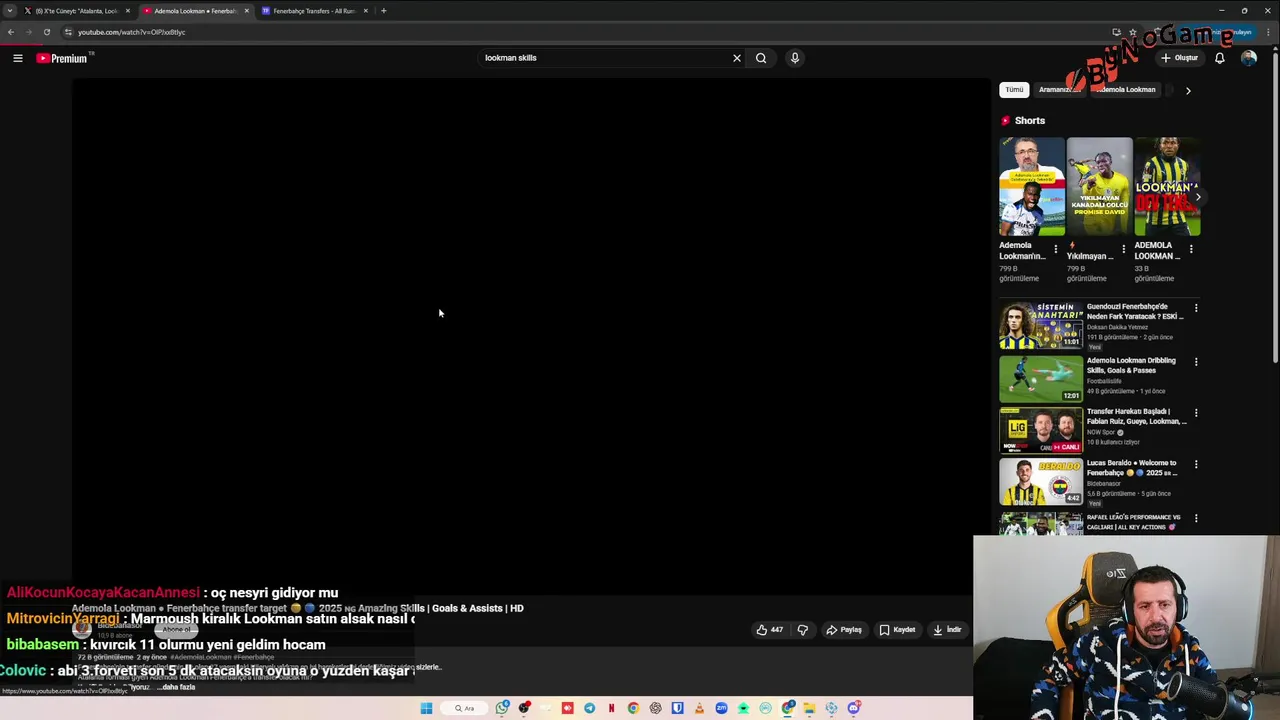Open the Oluştur create button
Image resolution: width=1280 pixels, height=720 pixels.
(x=1179, y=58)
